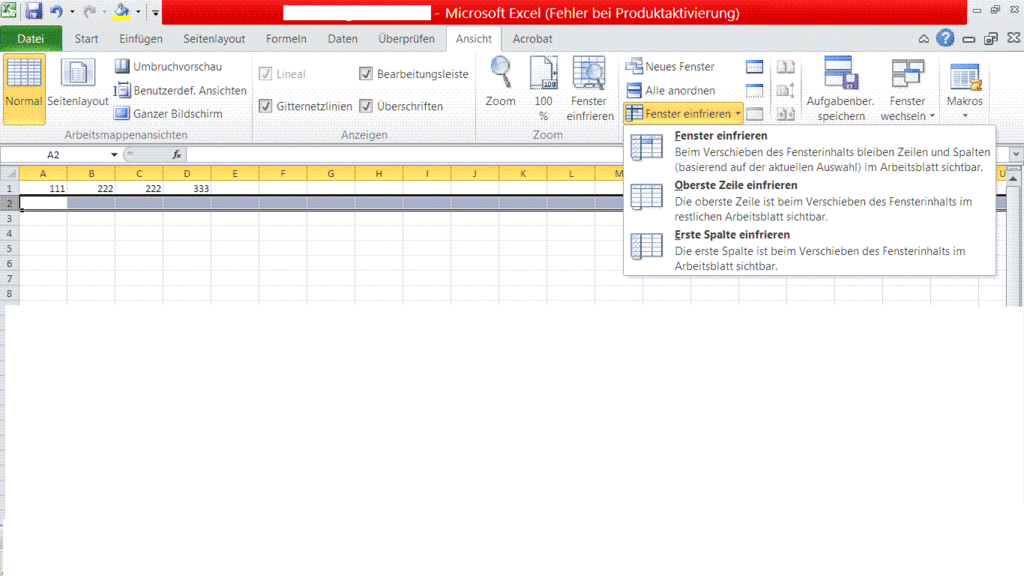Click the synchronous scrolling icon
The width and height of the screenshot is (1024, 576).
click(x=786, y=90)
